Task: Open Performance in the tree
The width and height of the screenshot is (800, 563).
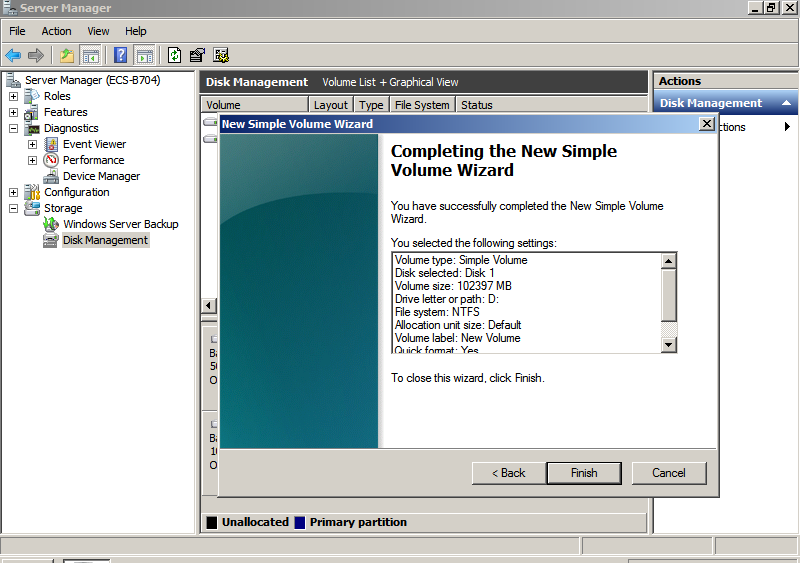Action: [93, 160]
